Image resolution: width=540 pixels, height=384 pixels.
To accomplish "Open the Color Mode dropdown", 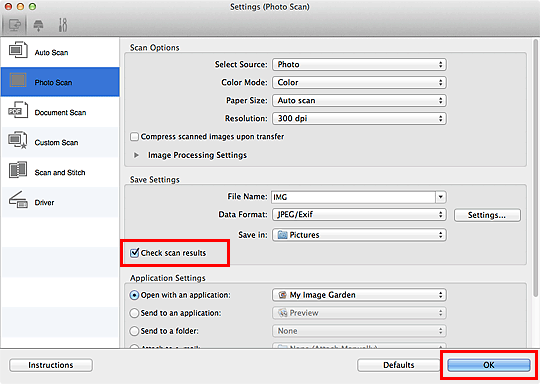I will [x=359, y=82].
